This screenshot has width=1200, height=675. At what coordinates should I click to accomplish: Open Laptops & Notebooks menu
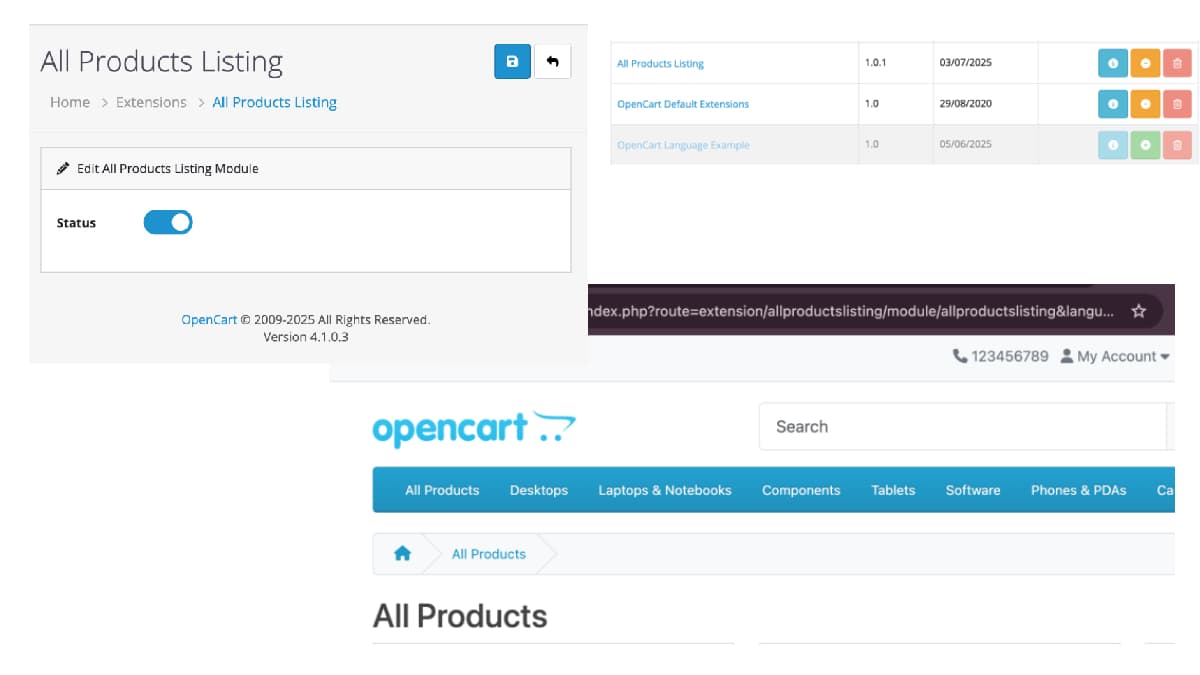tap(665, 490)
